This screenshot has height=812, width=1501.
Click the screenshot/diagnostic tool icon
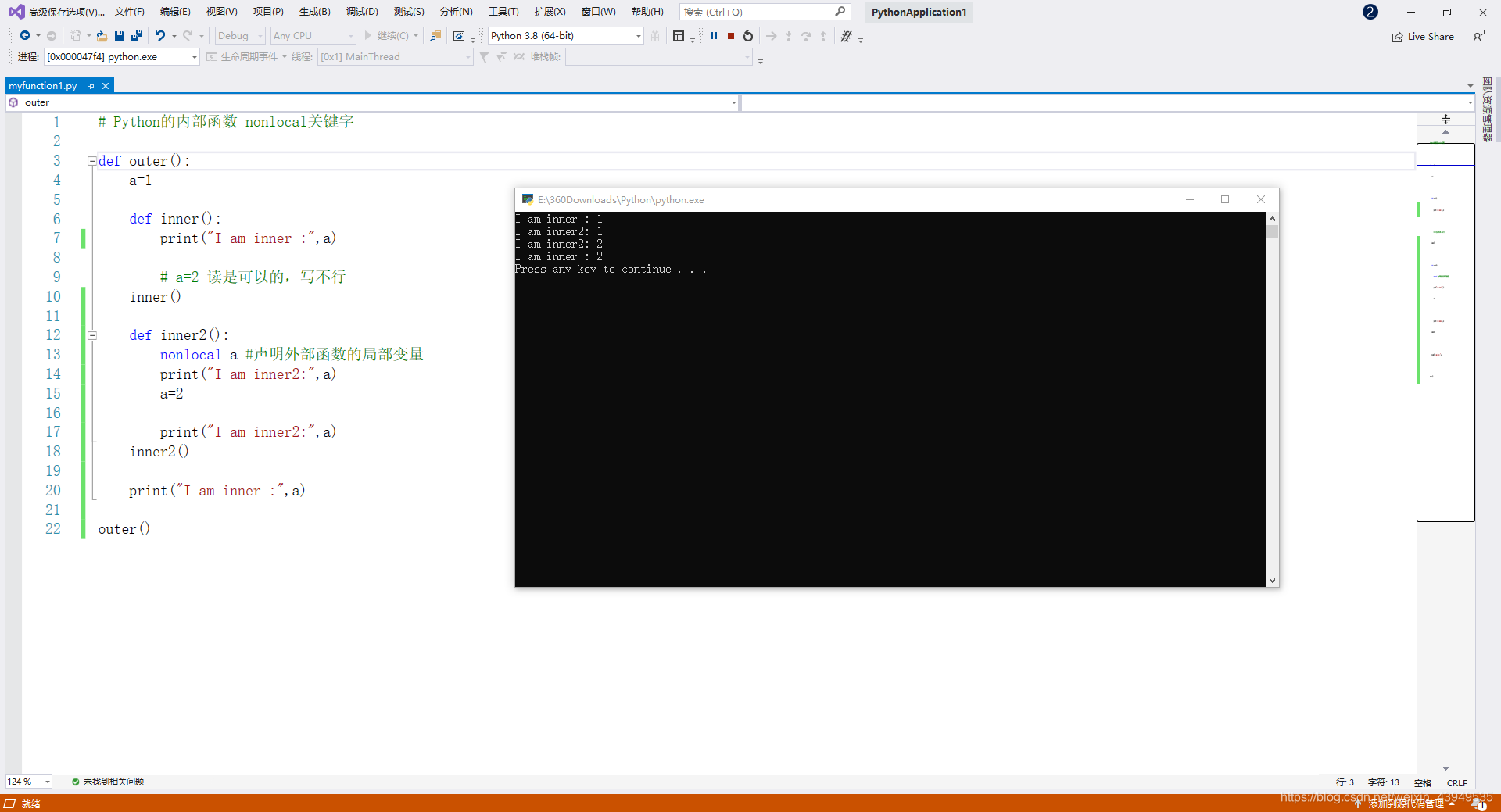tap(459, 36)
